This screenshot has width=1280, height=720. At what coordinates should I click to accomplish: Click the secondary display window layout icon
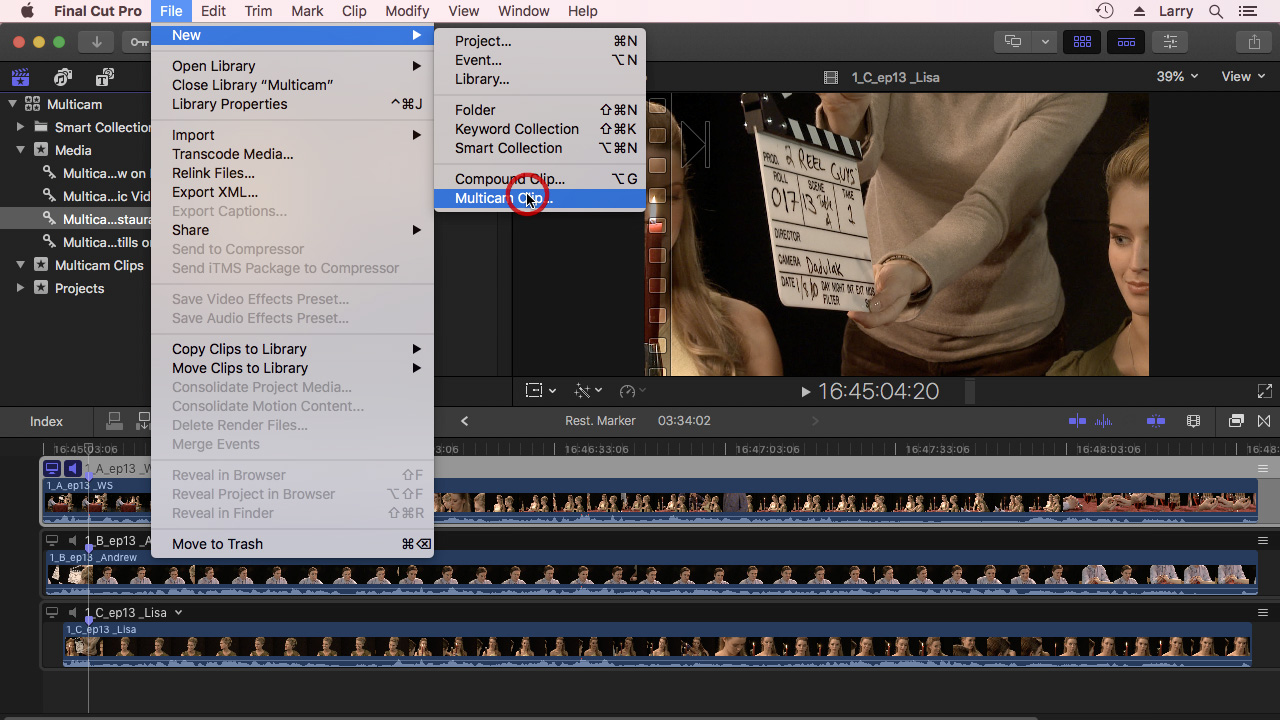click(1014, 42)
